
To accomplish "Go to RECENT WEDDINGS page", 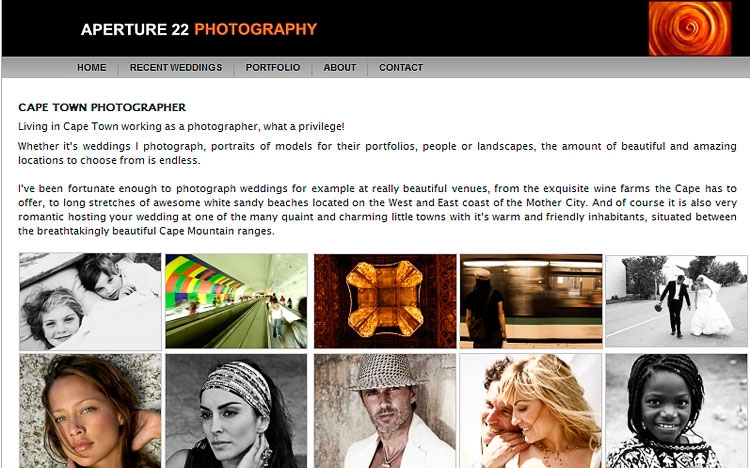I will (176, 67).
